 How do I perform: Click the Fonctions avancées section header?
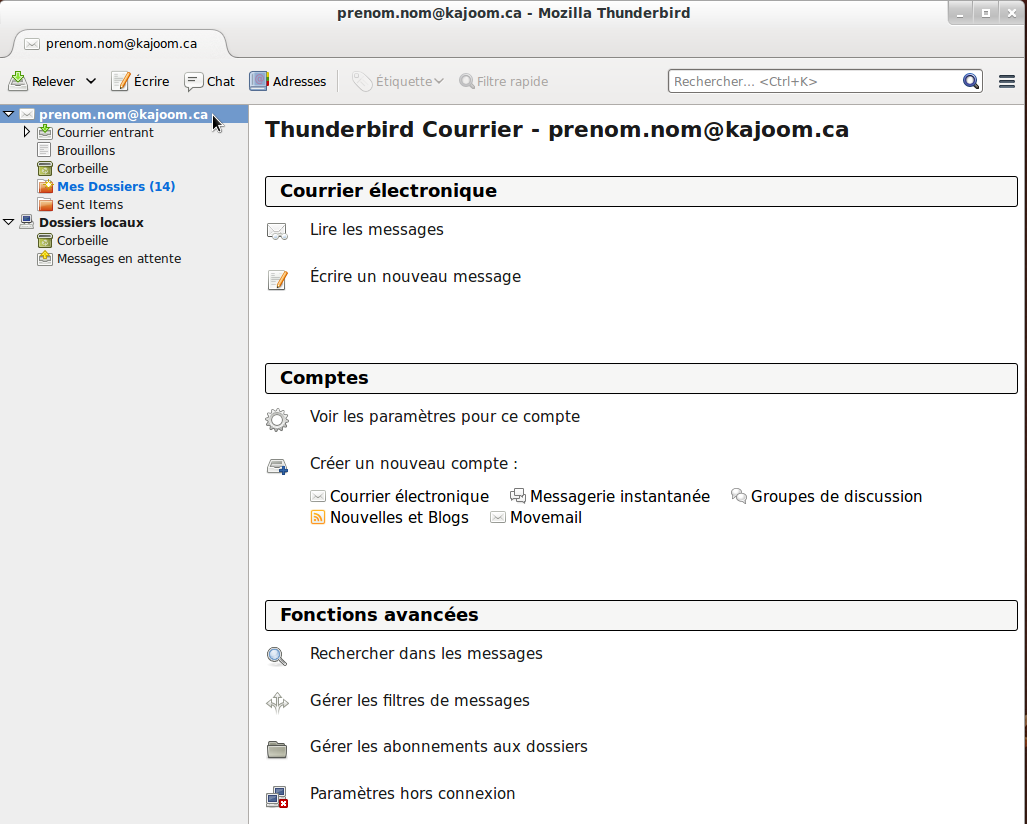click(x=641, y=616)
